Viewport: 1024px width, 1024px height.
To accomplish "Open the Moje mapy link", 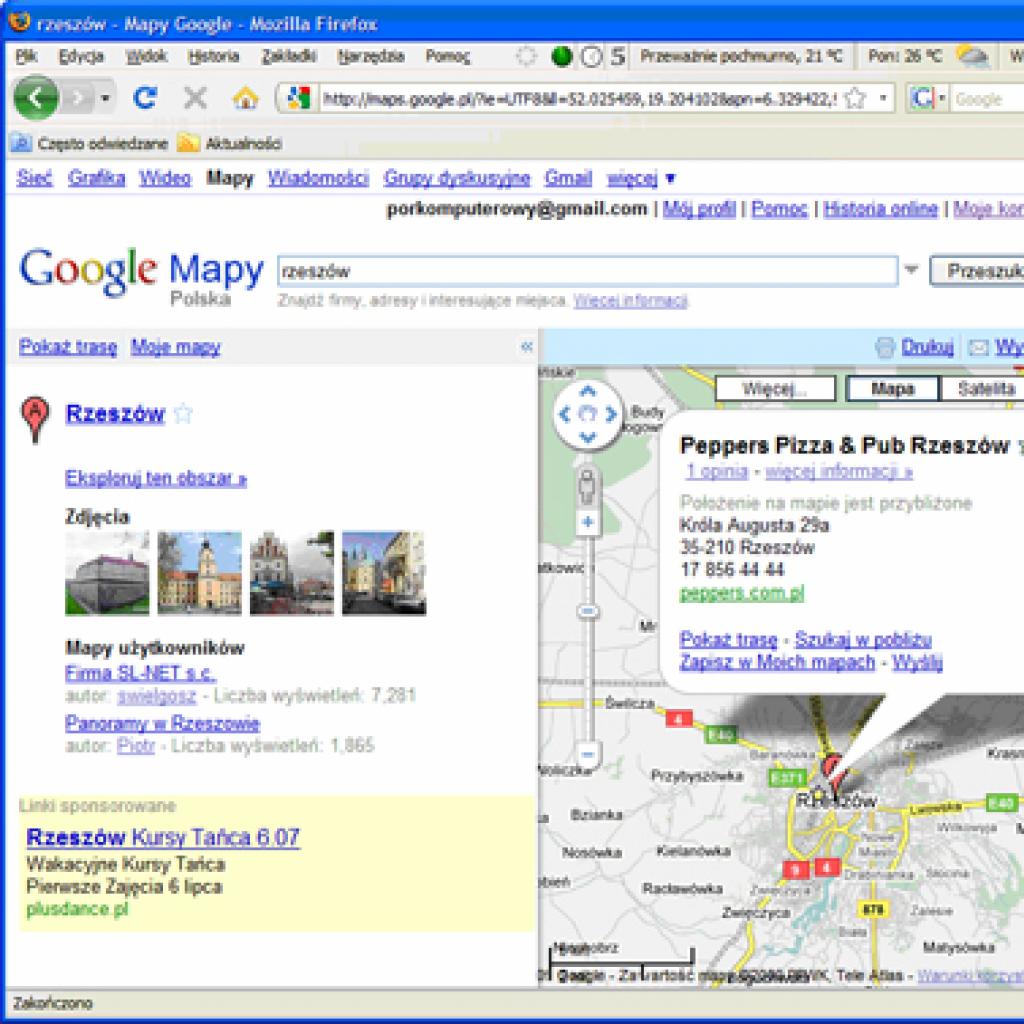I will click(x=175, y=347).
